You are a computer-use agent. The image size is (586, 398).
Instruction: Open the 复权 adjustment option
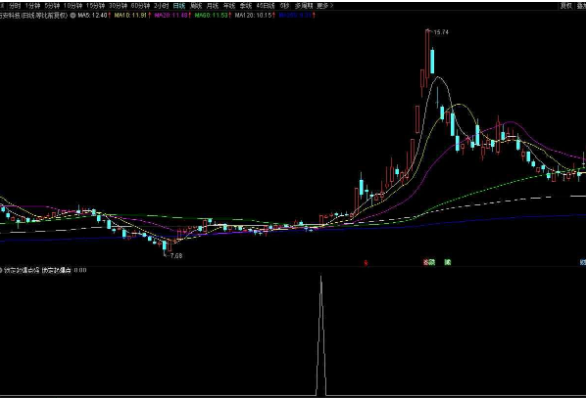click(566, 6)
